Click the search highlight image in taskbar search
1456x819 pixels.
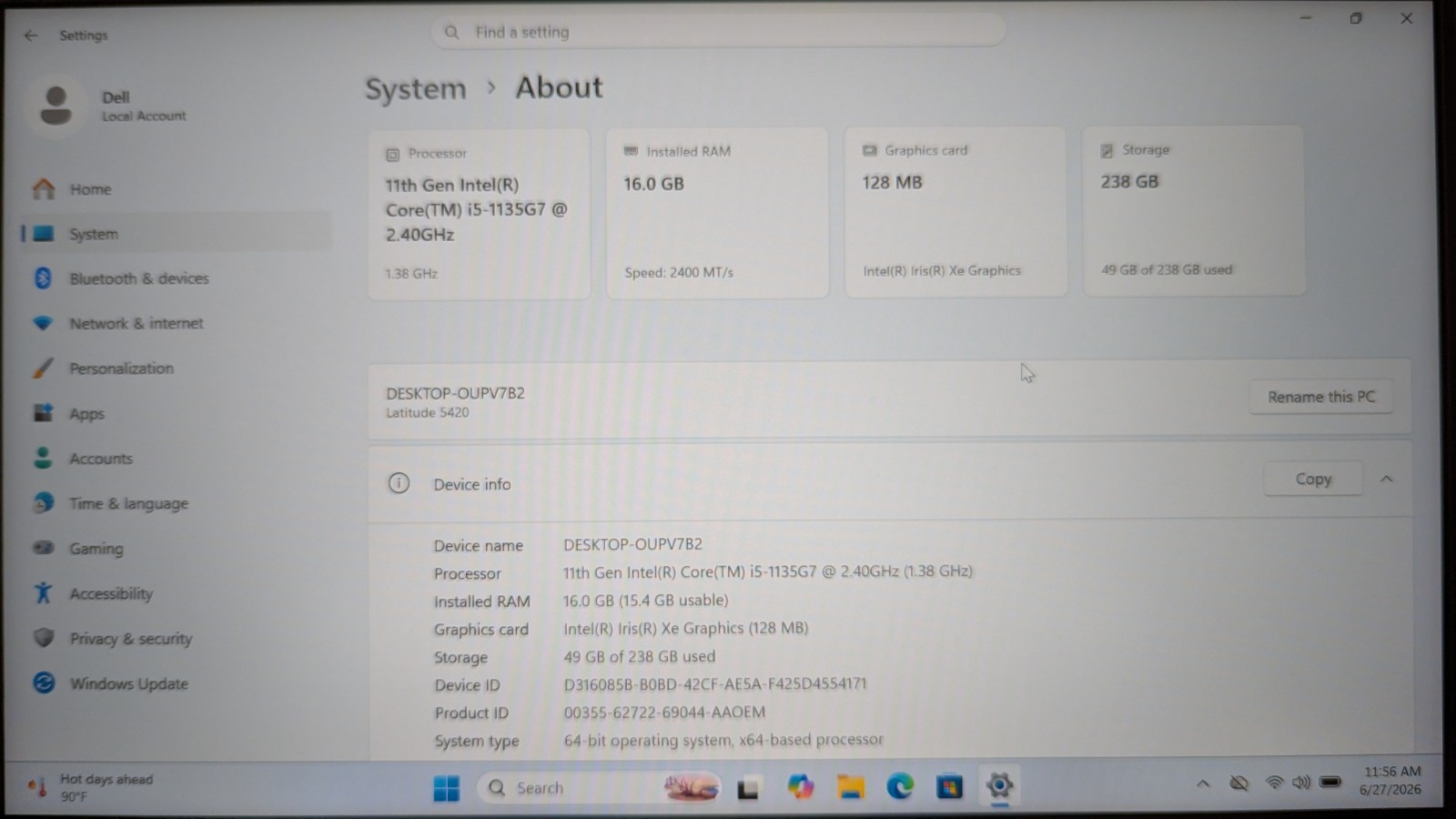(691, 787)
